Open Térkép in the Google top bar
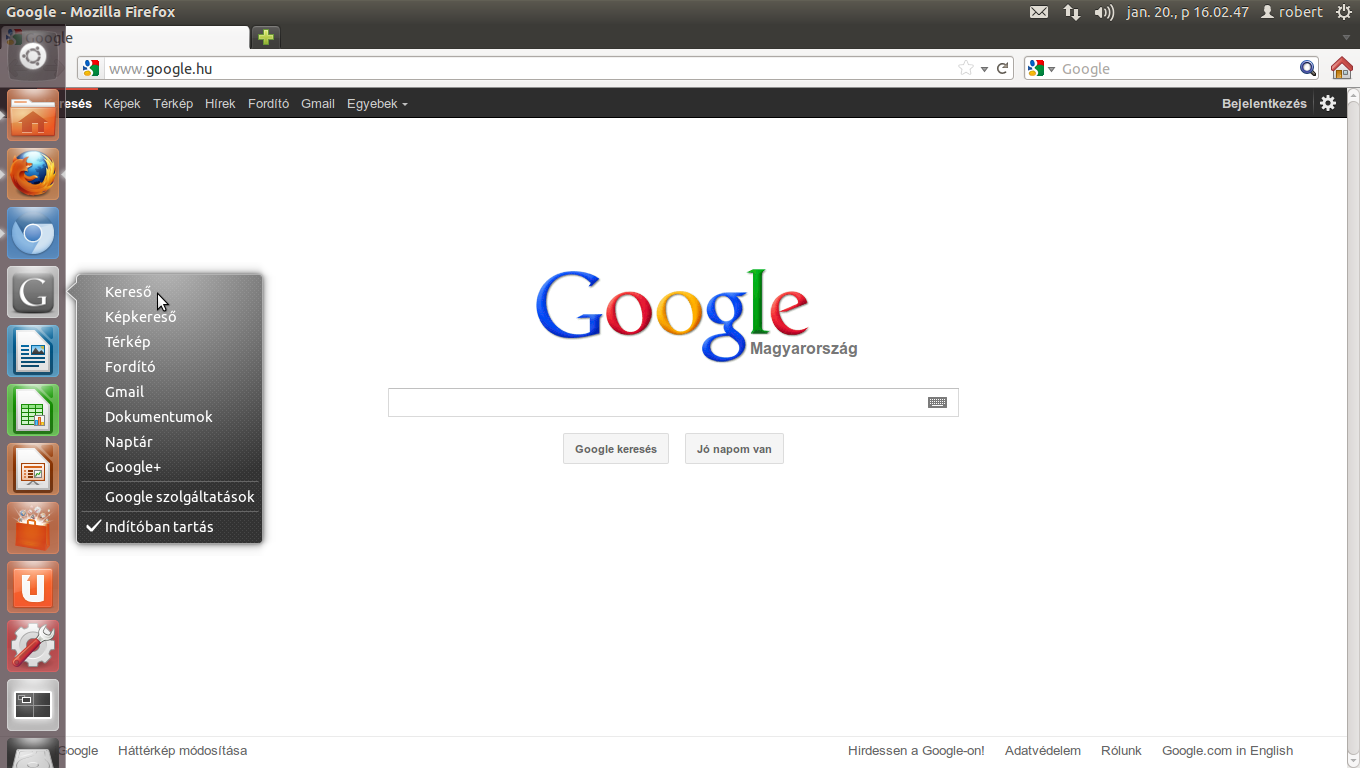Image resolution: width=1360 pixels, height=768 pixels. (173, 104)
